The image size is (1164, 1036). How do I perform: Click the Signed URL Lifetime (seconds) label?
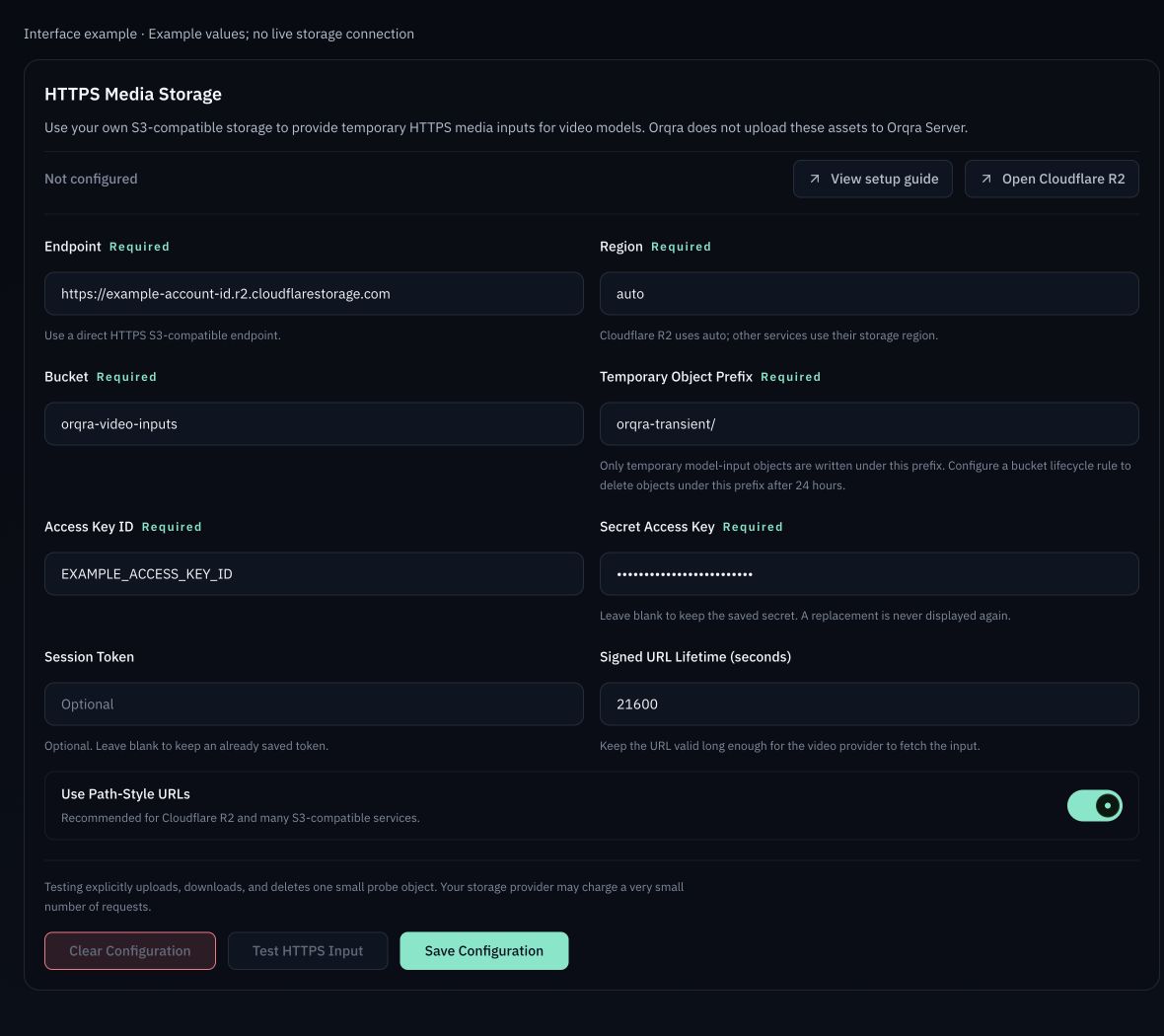(x=695, y=657)
